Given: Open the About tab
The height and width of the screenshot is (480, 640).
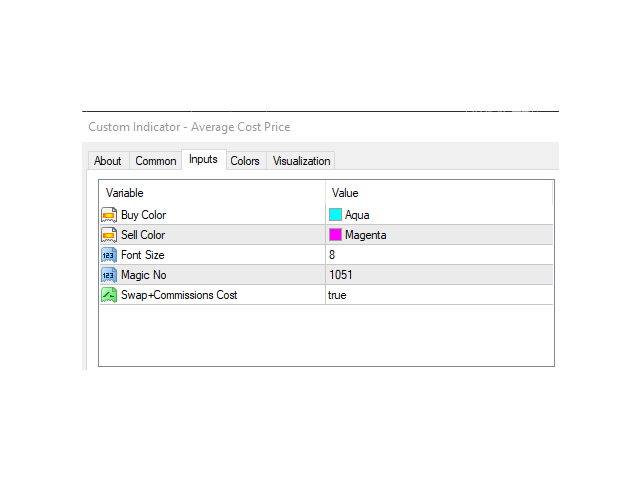Looking at the screenshot, I should (x=108, y=161).
